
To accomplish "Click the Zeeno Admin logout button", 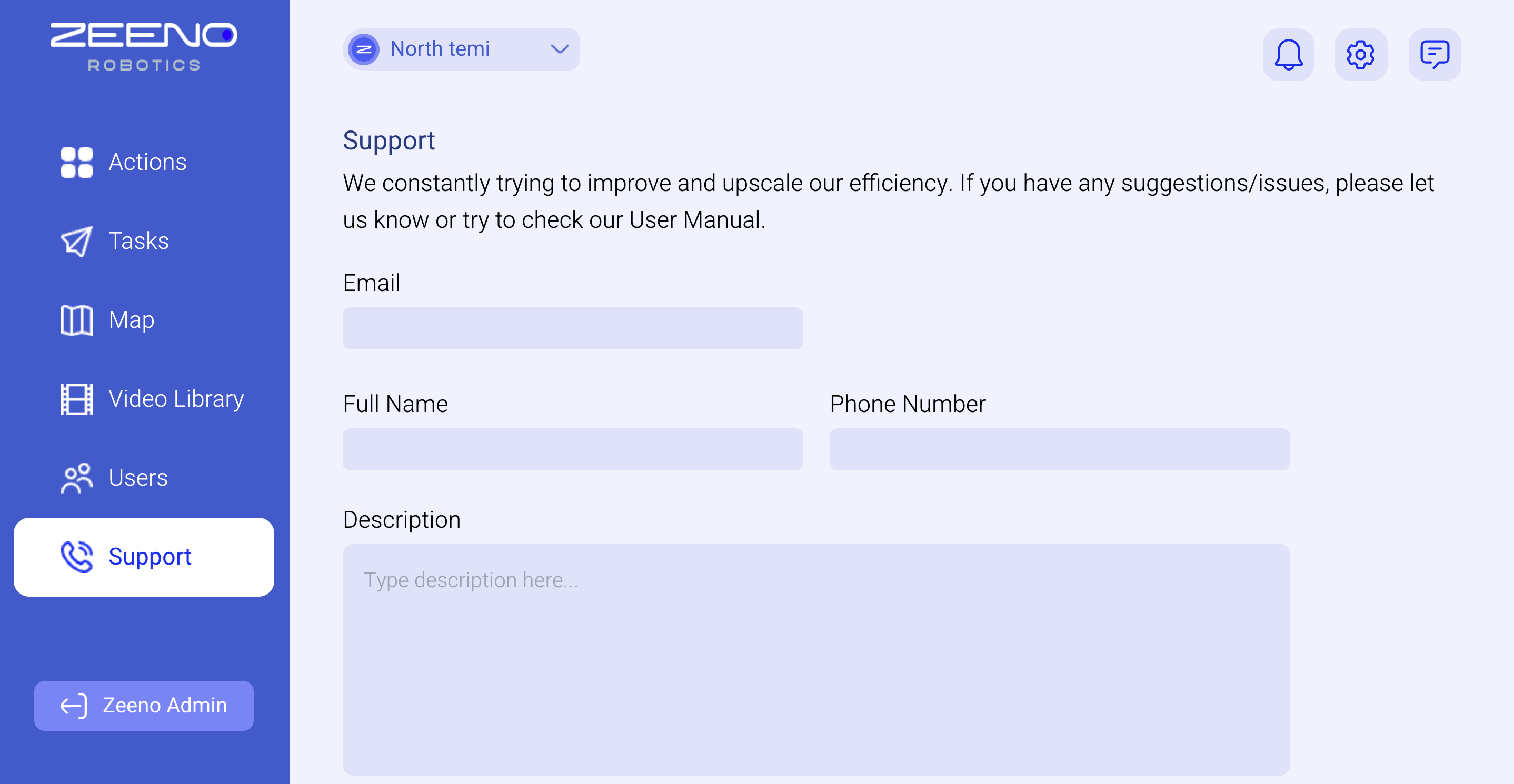I will click(143, 706).
